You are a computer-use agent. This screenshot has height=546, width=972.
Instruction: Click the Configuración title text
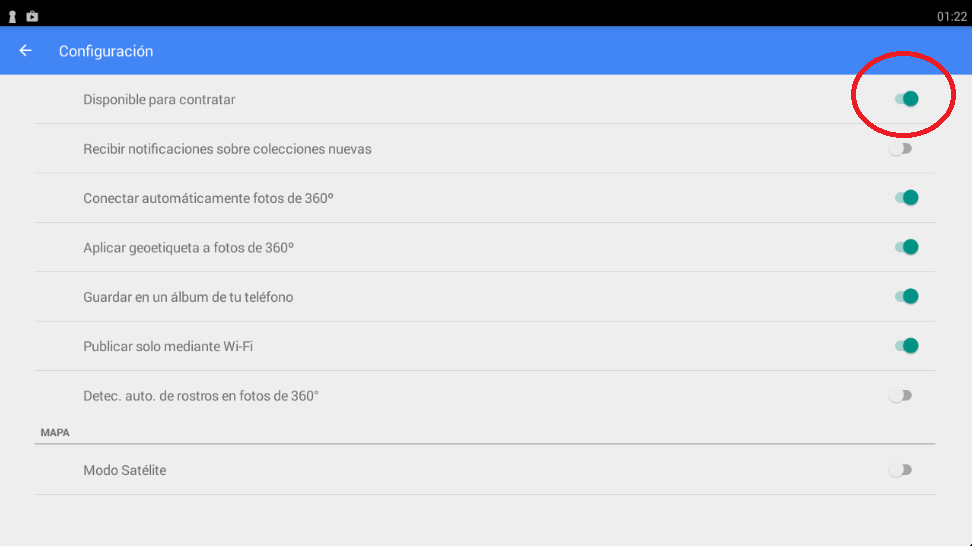[106, 51]
